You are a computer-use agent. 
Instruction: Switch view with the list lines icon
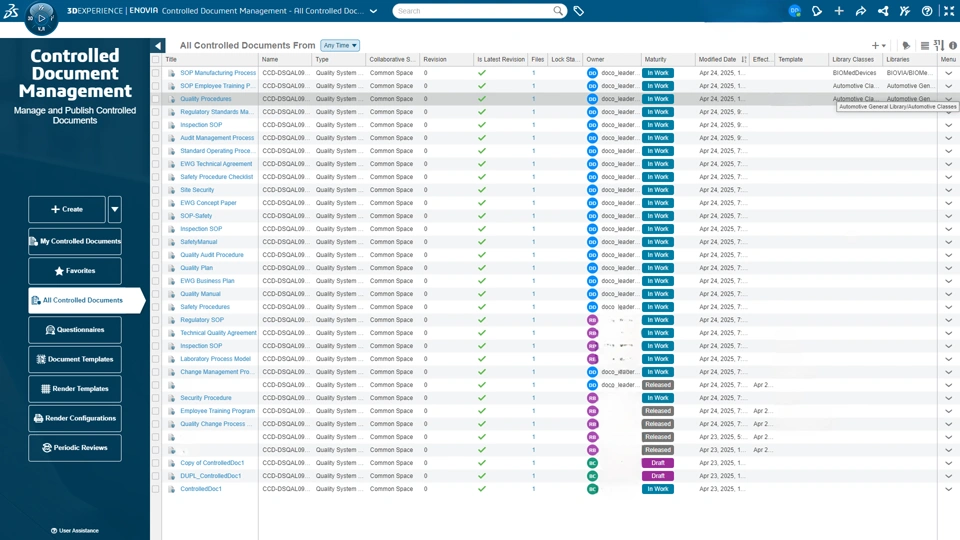click(924, 45)
